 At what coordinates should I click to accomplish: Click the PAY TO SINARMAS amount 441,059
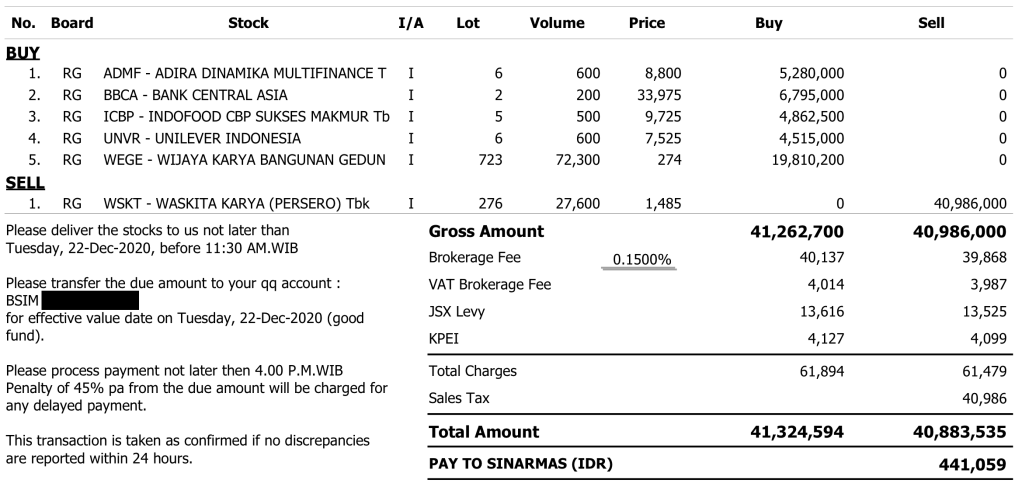pyautogui.click(x=974, y=465)
